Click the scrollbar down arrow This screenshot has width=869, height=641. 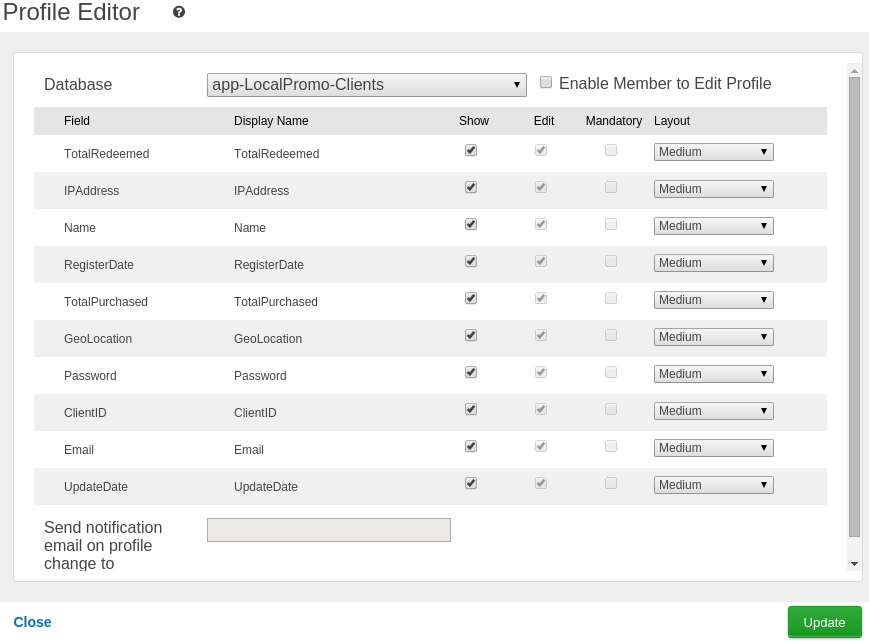click(854, 564)
